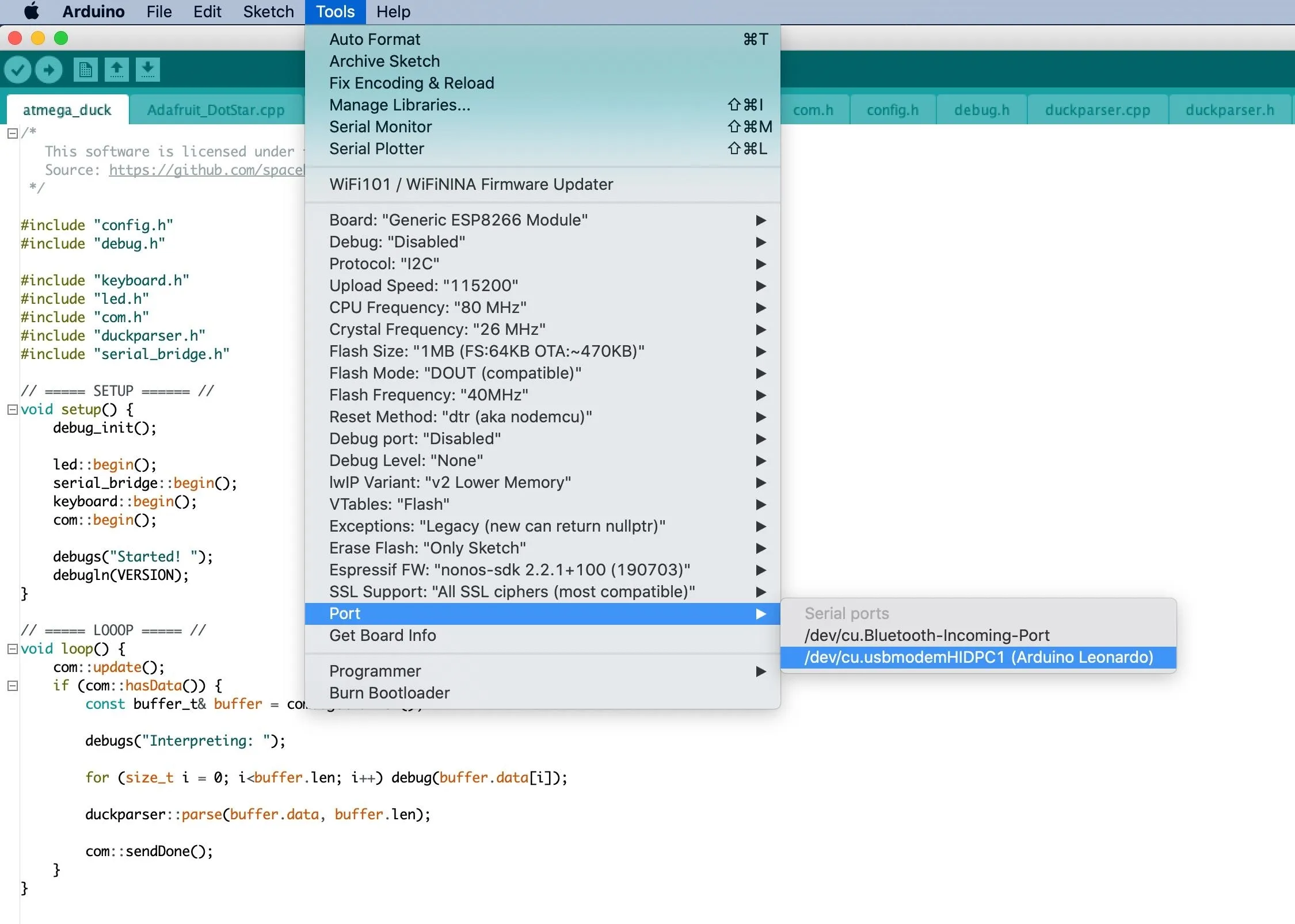Open the Flash Size submenu

(x=543, y=352)
